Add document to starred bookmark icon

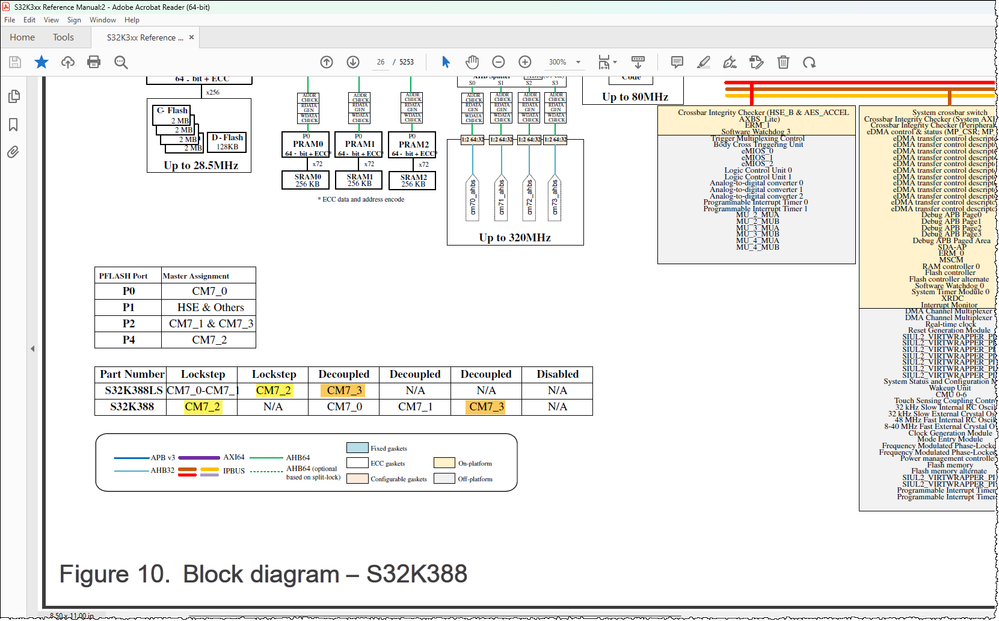pyautogui.click(x=41, y=62)
